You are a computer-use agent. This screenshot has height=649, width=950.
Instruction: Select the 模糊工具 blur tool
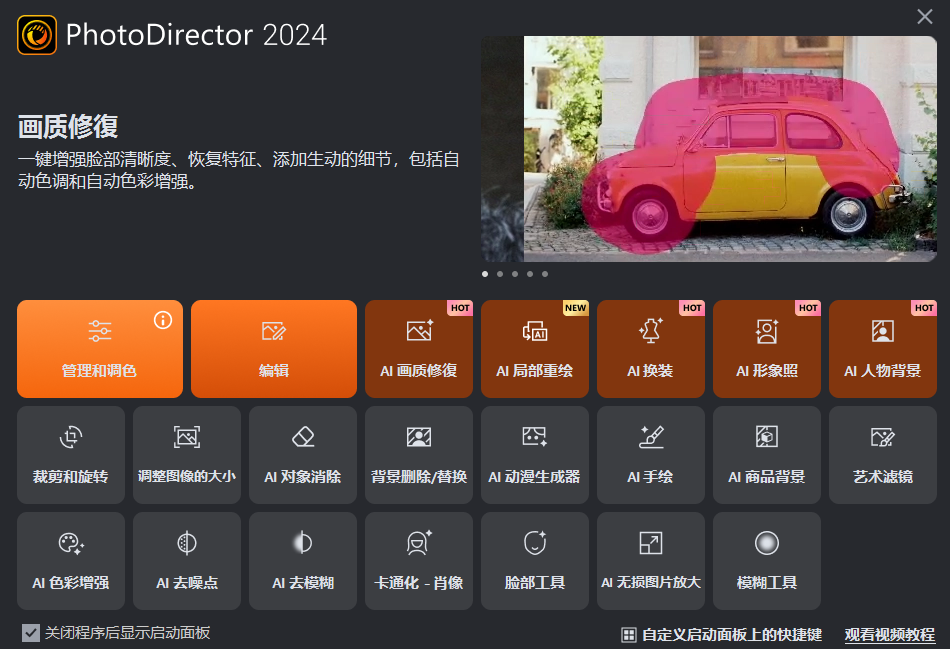766,561
